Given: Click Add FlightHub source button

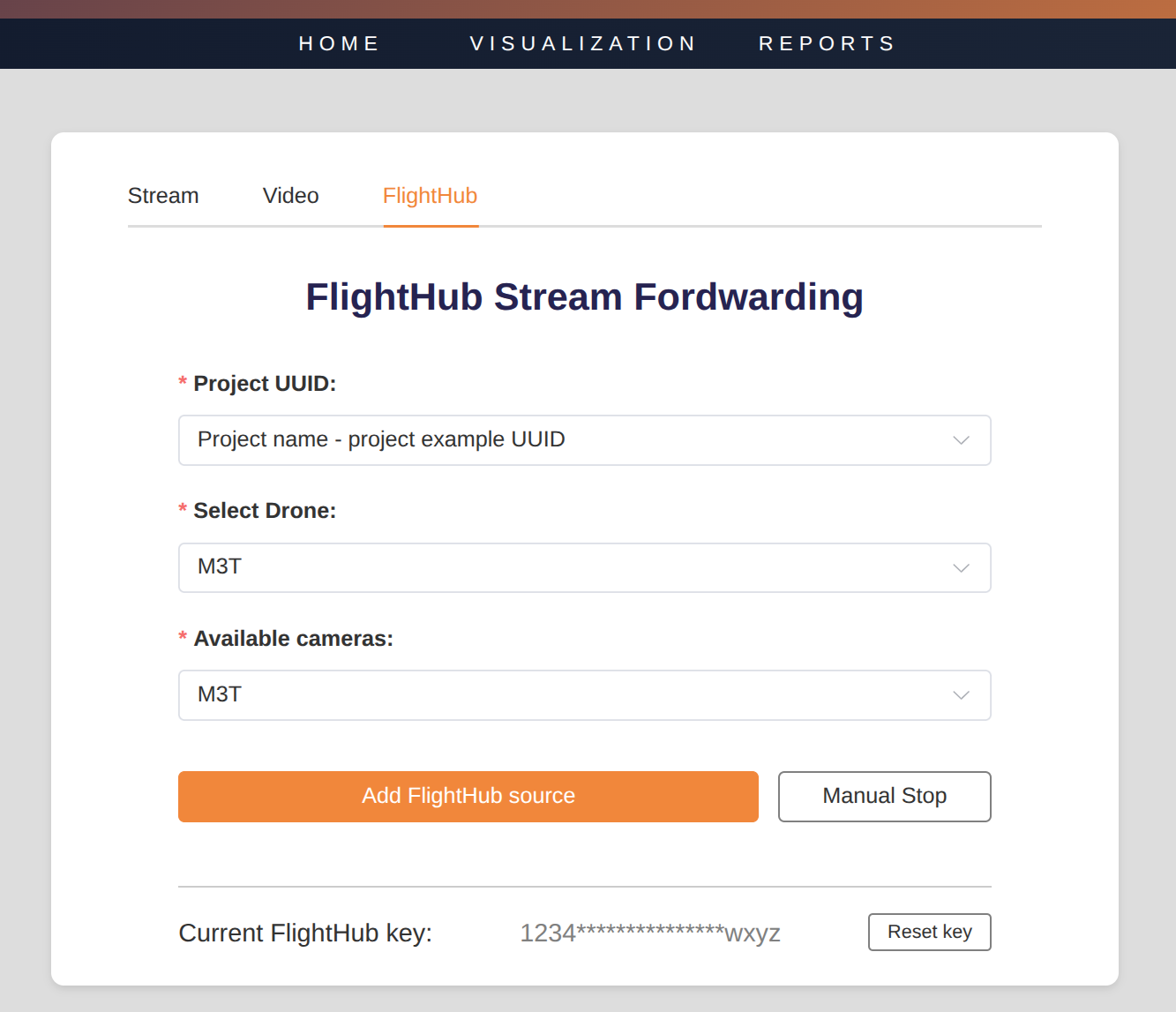Looking at the screenshot, I should (x=468, y=797).
